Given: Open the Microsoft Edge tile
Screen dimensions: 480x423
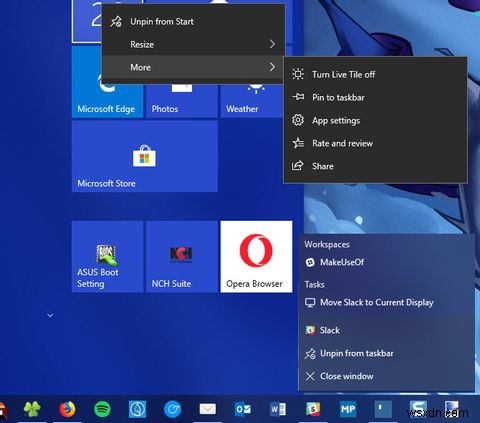Looking at the screenshot, I should pos(107,82).
